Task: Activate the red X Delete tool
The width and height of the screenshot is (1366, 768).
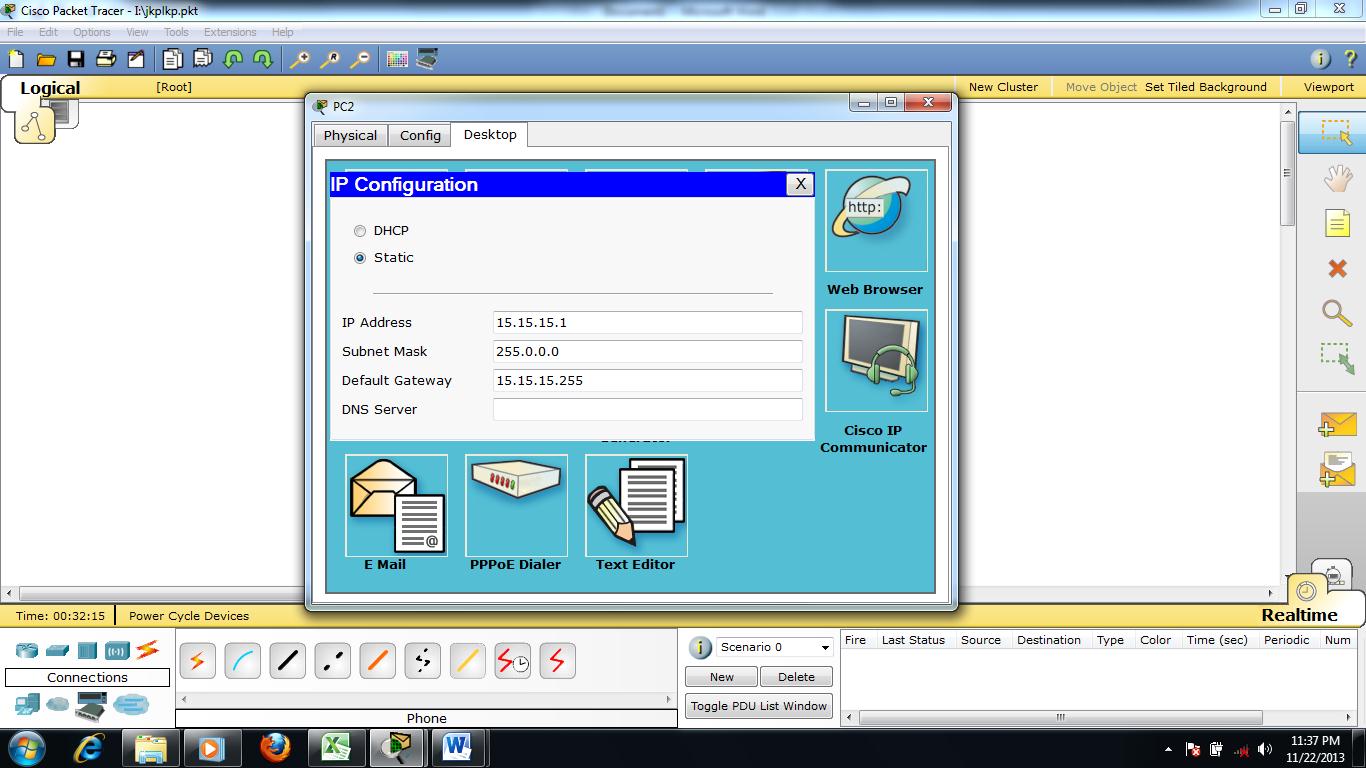Action: (x=1337, y=268)
